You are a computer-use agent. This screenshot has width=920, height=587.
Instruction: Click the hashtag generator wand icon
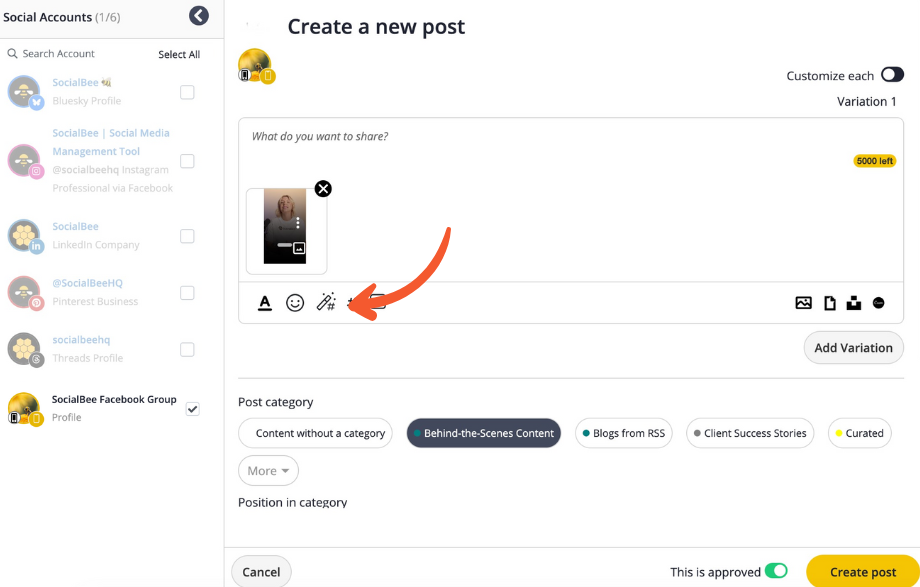[326, 303]
